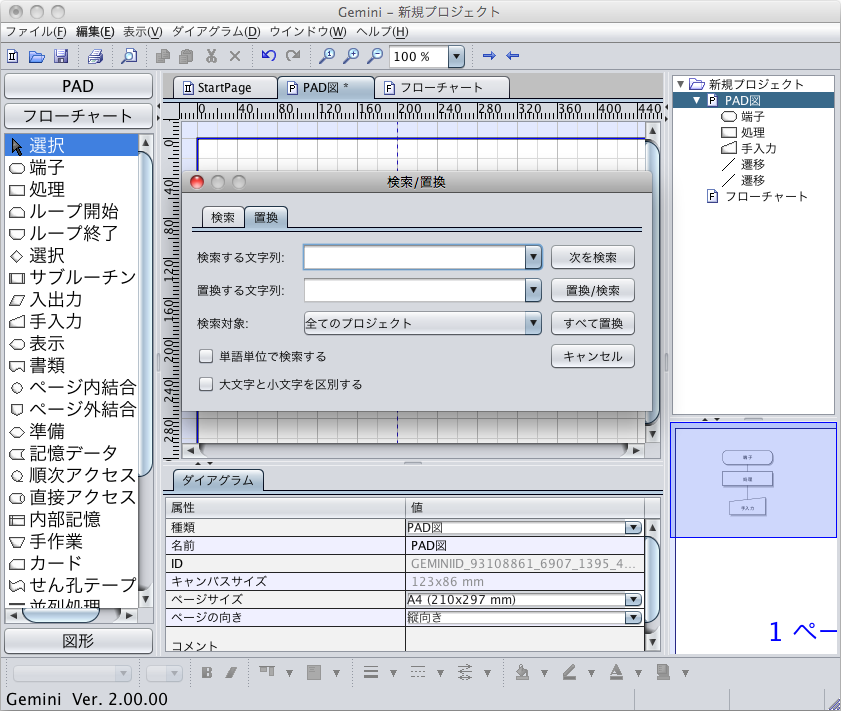Open the 図形 palette button
This screenshot has width=841, height=711.
click(78, 641)
